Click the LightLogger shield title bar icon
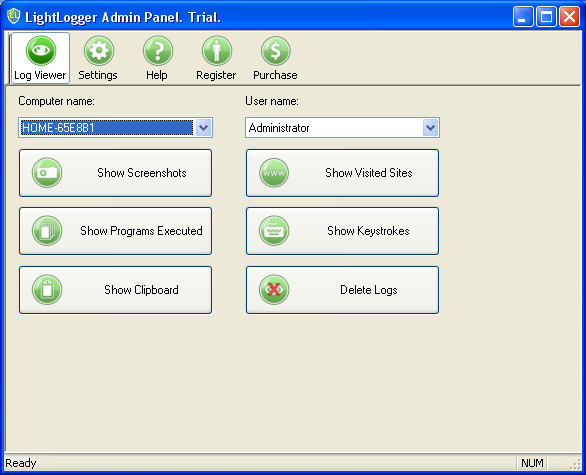Screen dimensions: 586x475 tap(13, 16)
